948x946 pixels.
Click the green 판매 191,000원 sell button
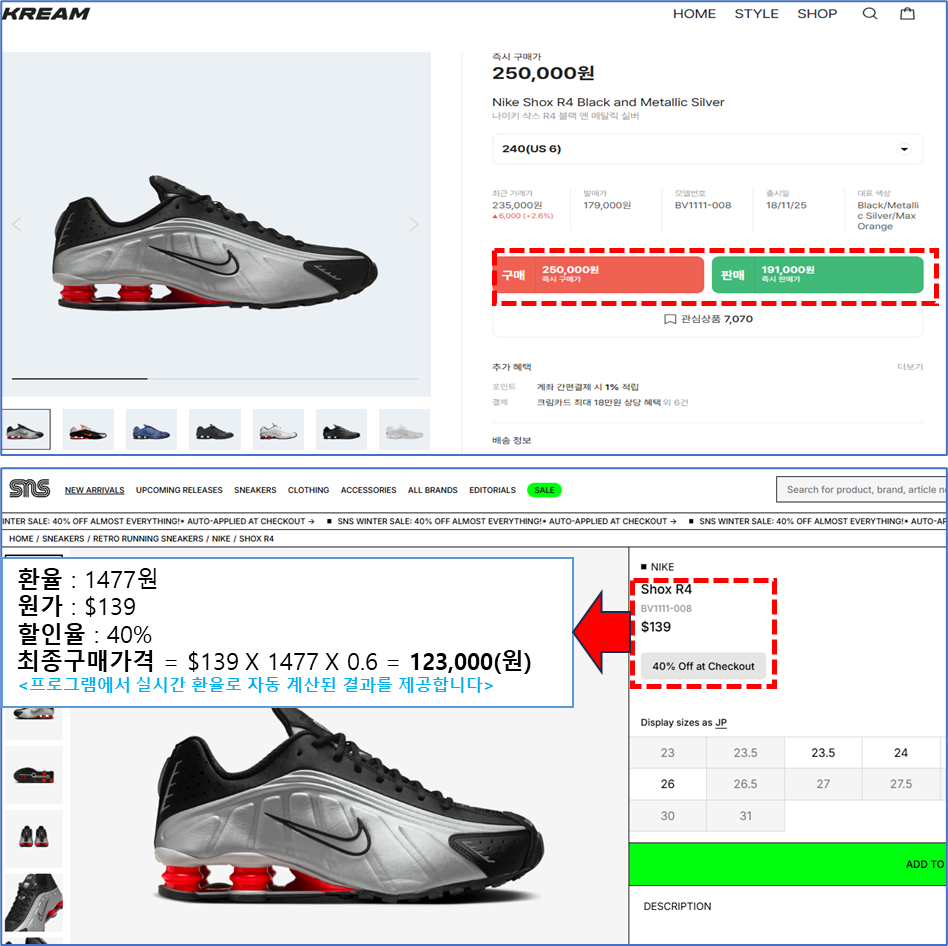817,275
